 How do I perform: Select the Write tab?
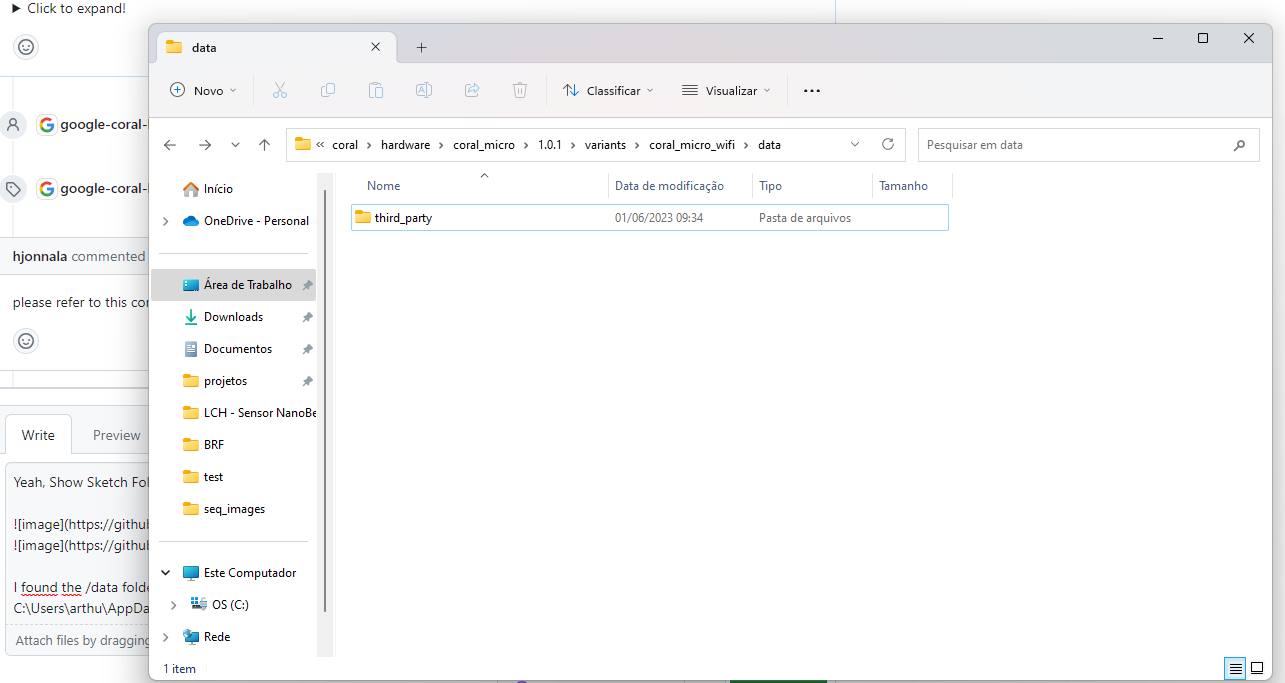38,434
